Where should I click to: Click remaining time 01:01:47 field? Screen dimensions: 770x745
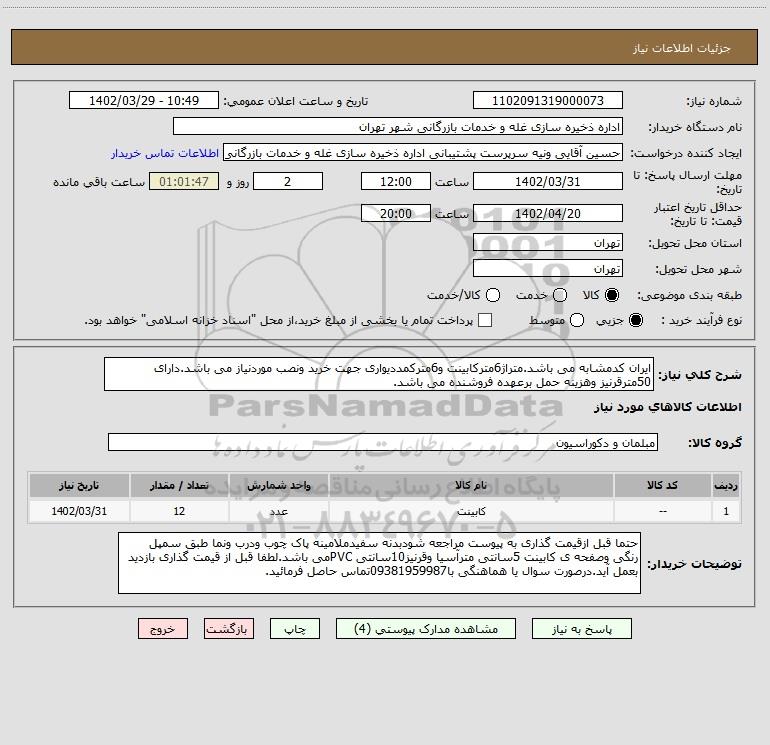(184, 181)
